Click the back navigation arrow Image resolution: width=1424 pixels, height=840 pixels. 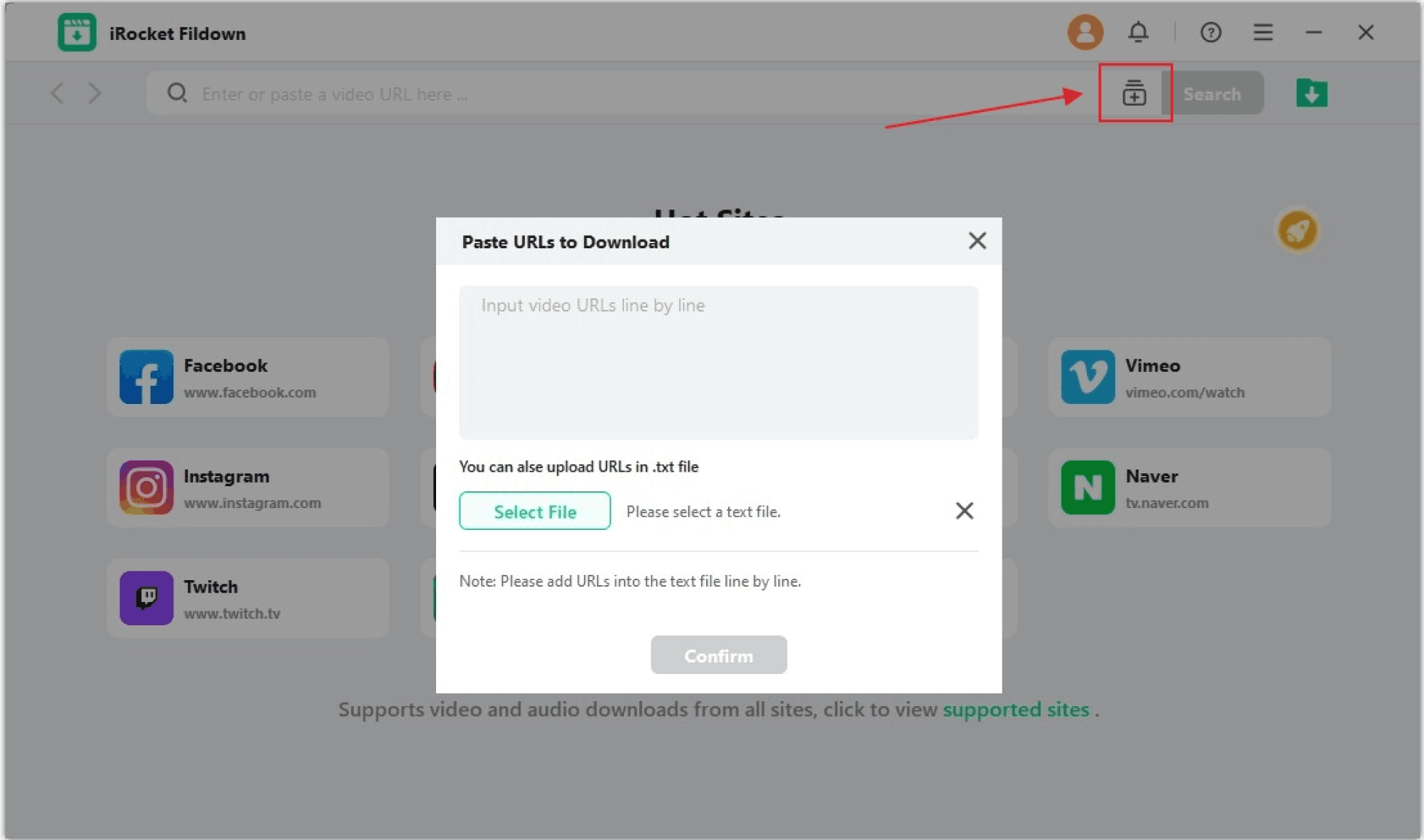pos(58,93)
